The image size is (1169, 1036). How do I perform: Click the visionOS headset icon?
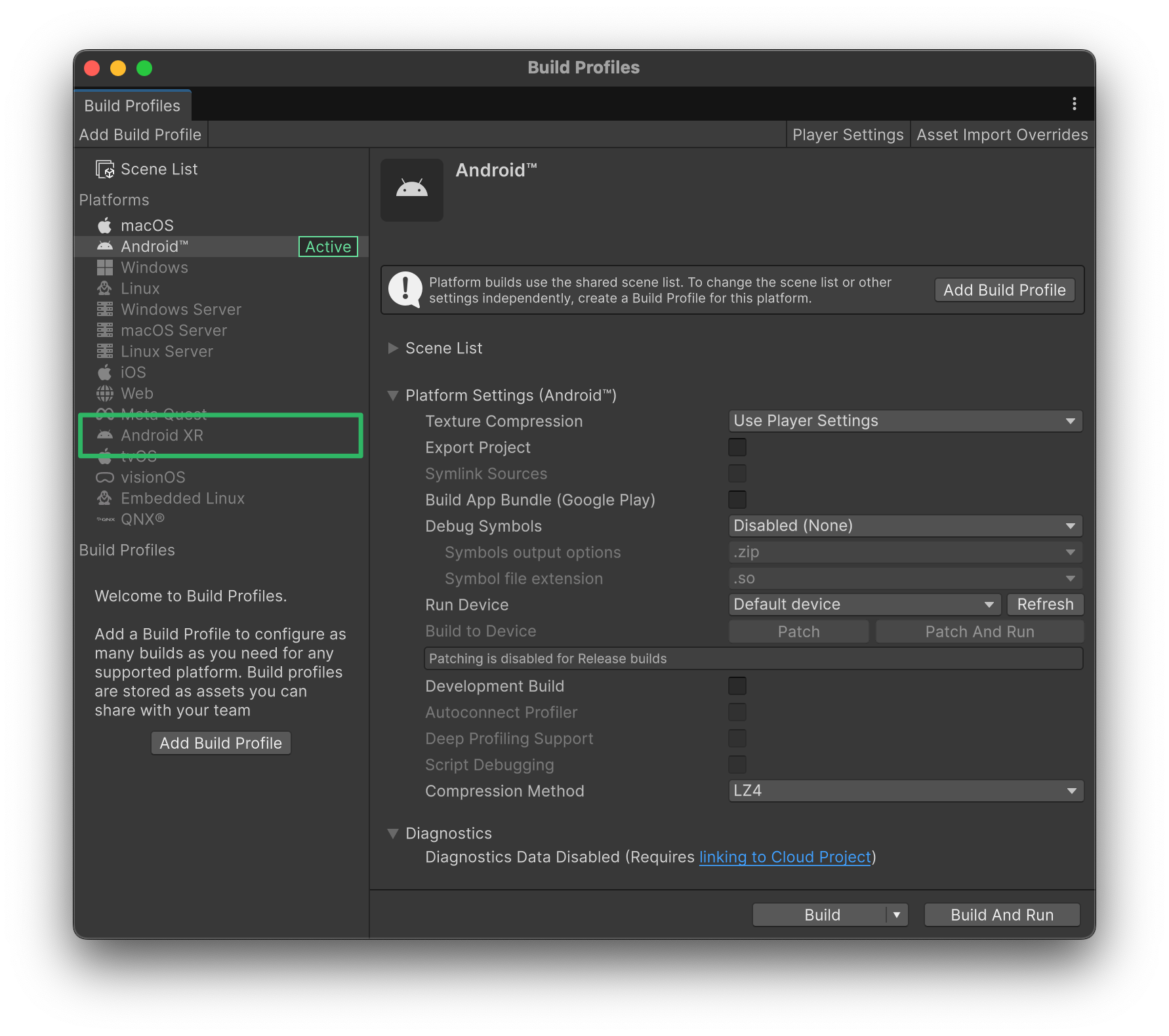[105, 477]
